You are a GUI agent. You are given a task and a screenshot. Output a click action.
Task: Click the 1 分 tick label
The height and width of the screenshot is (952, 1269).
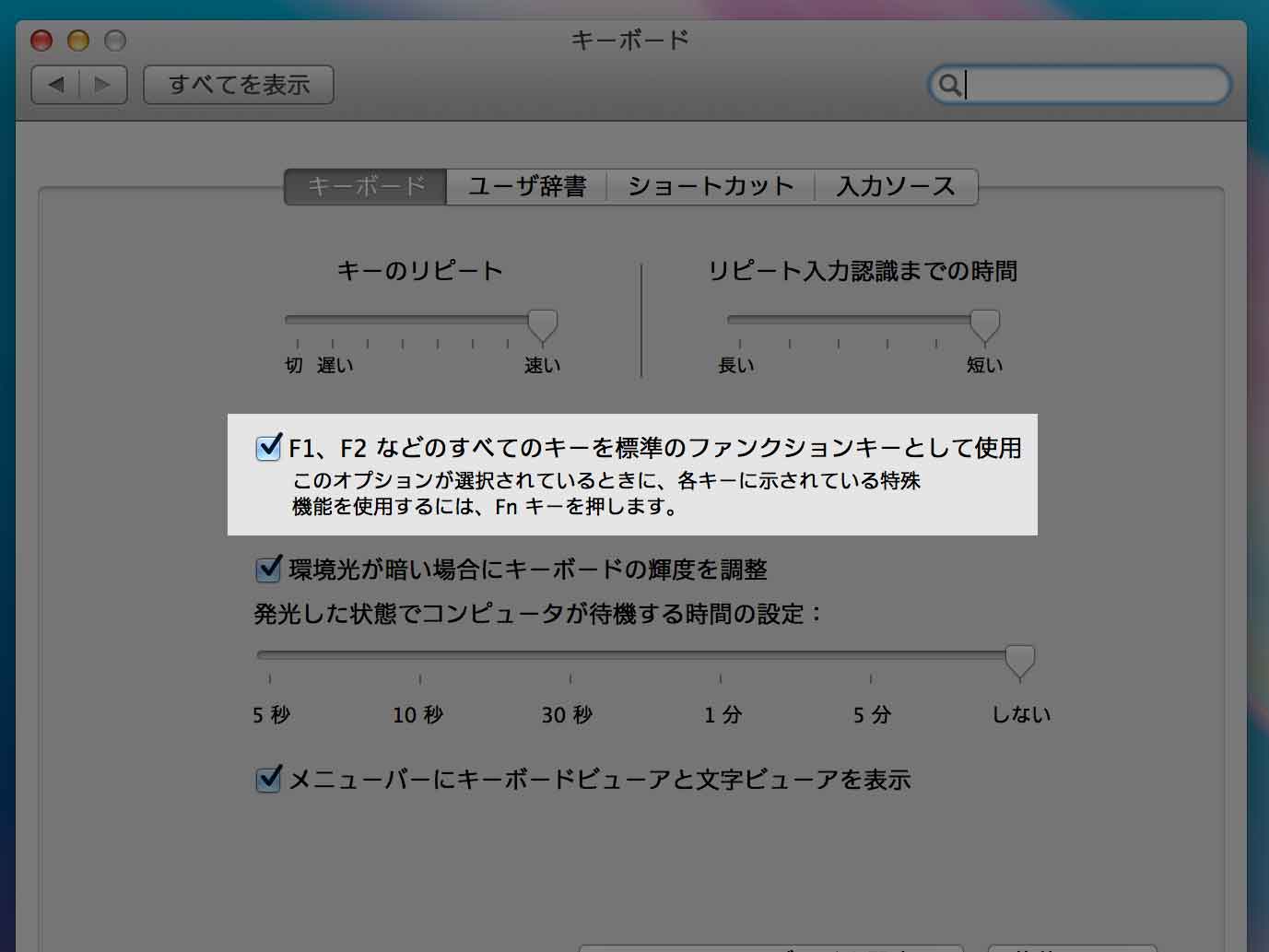723,715
